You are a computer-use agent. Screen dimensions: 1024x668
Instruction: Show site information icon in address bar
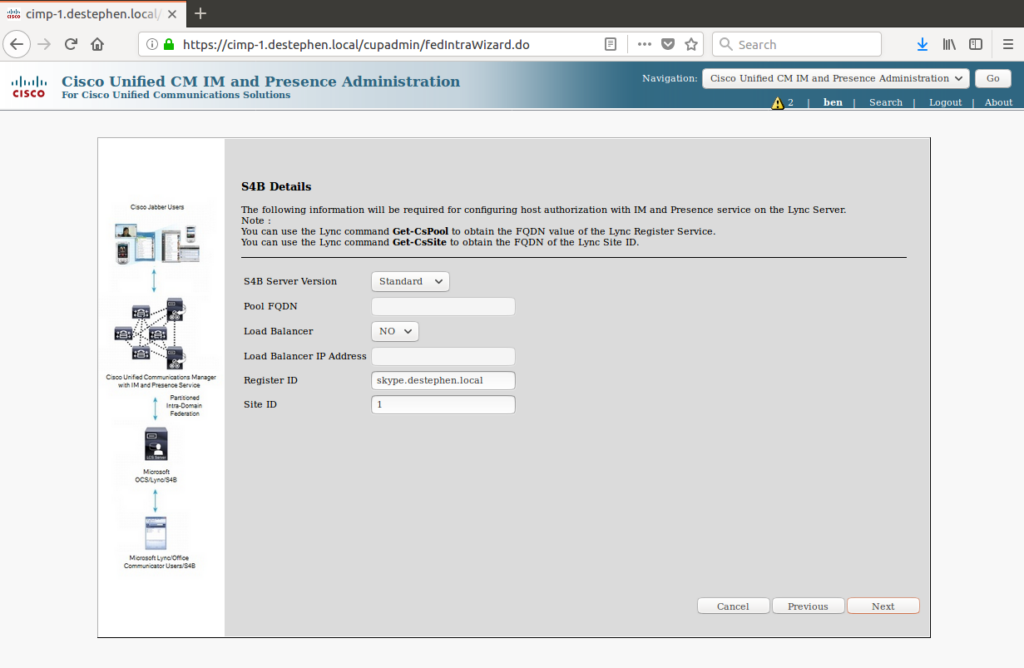(x=152, y=44)
